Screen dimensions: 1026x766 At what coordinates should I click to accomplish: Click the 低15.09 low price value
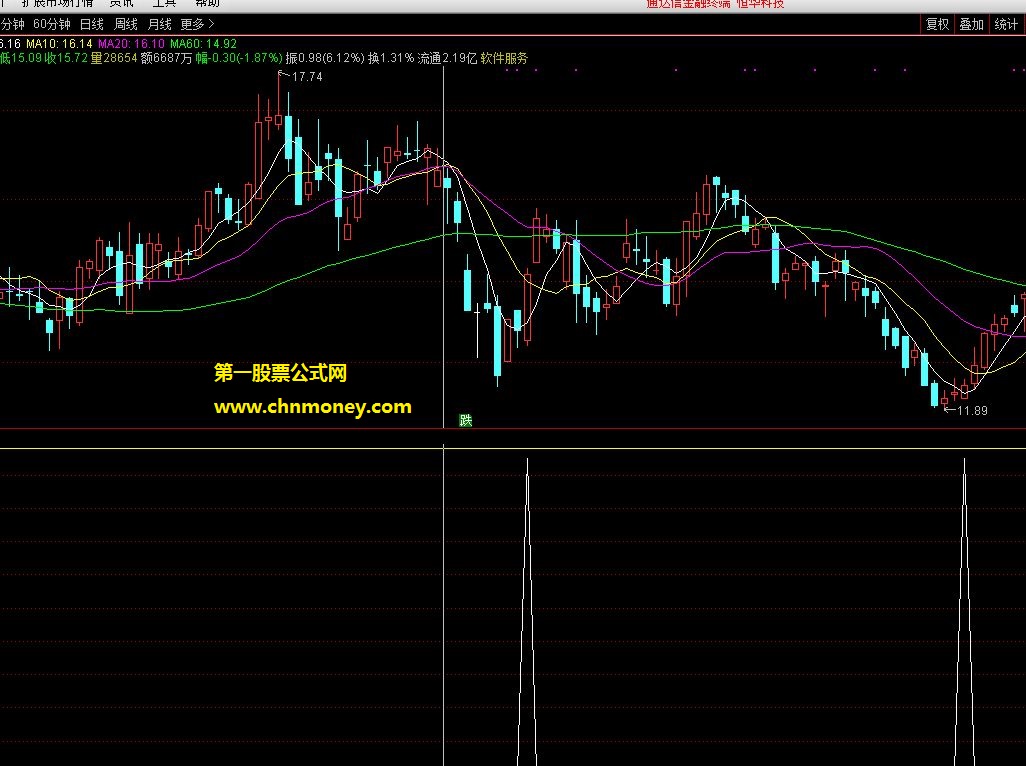(21, 58)
